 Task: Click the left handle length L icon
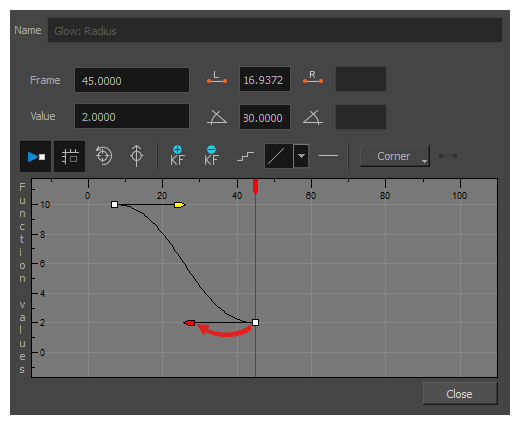coord(217,78)
